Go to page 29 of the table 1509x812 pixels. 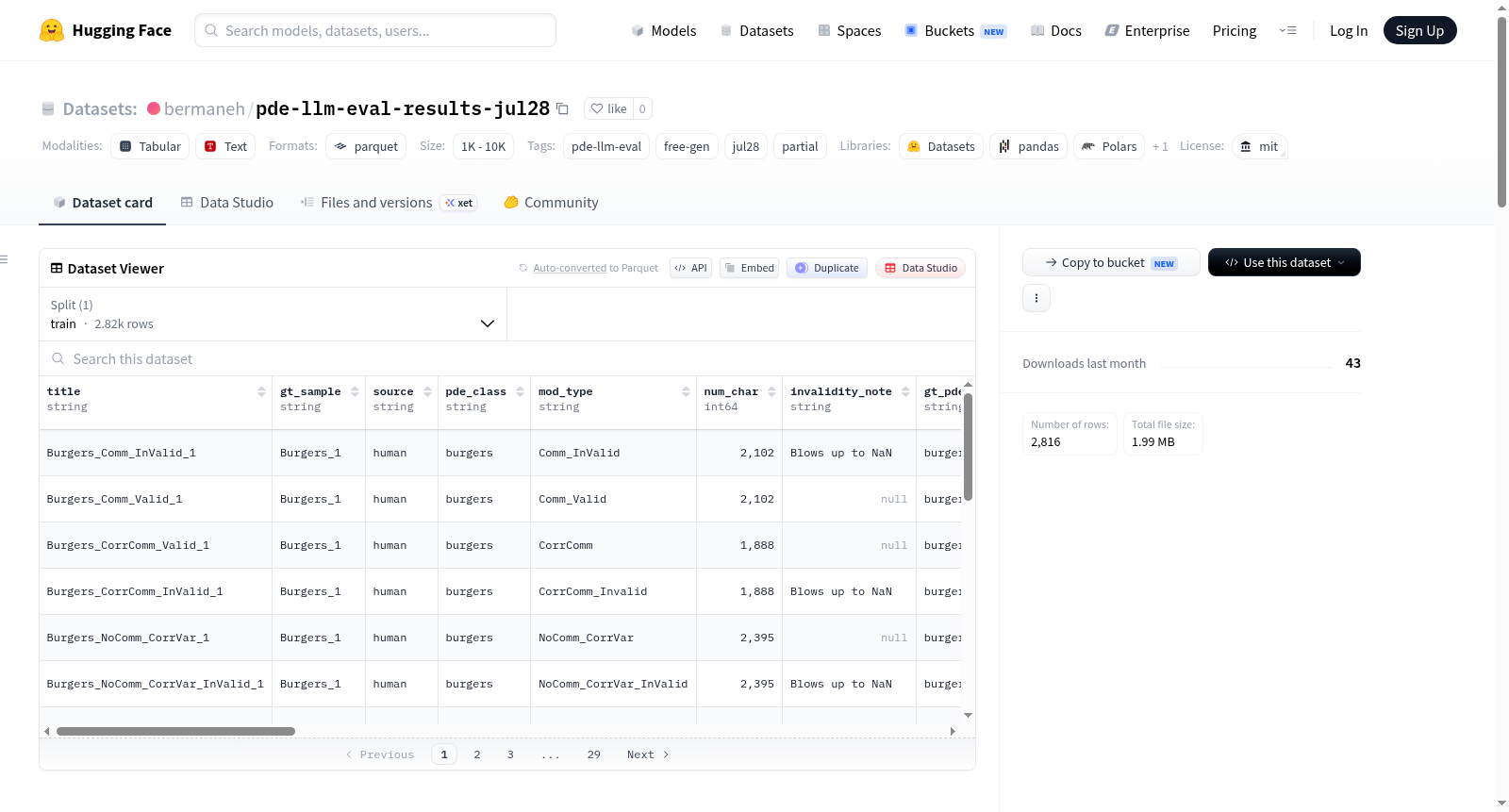pyautogui.click(x=594, y=754)
